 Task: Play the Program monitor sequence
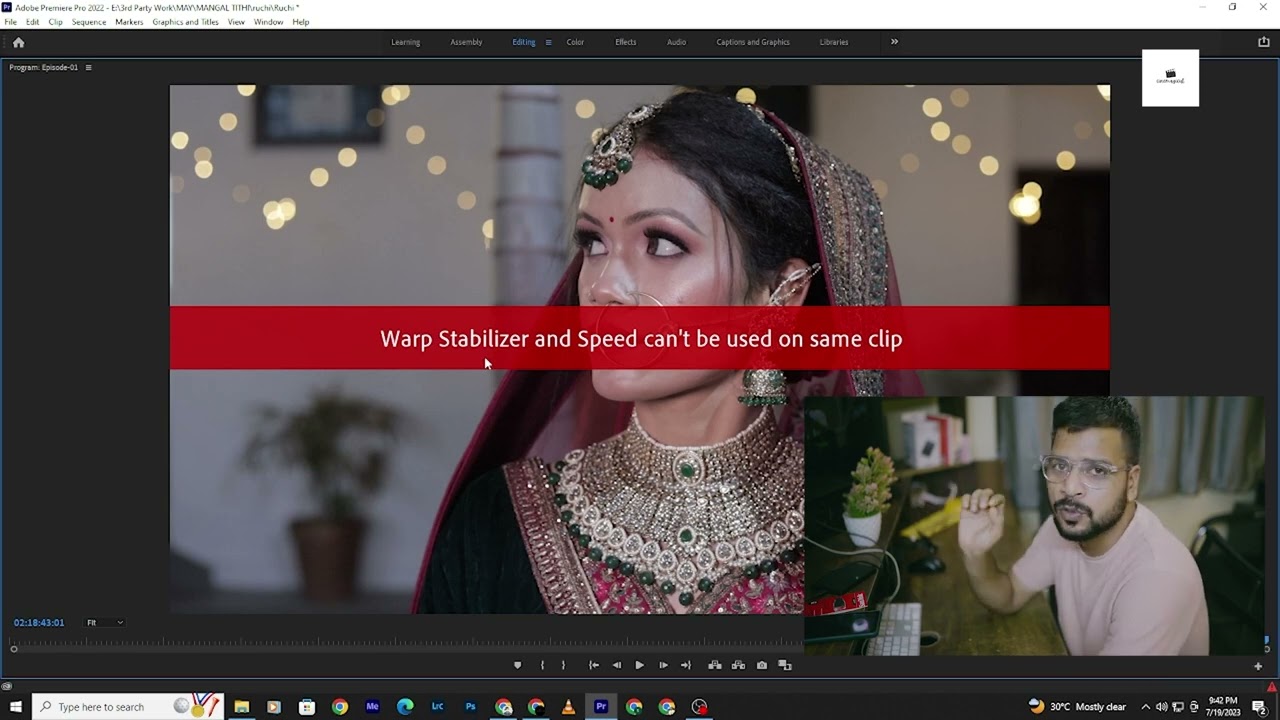click(639, 665)
